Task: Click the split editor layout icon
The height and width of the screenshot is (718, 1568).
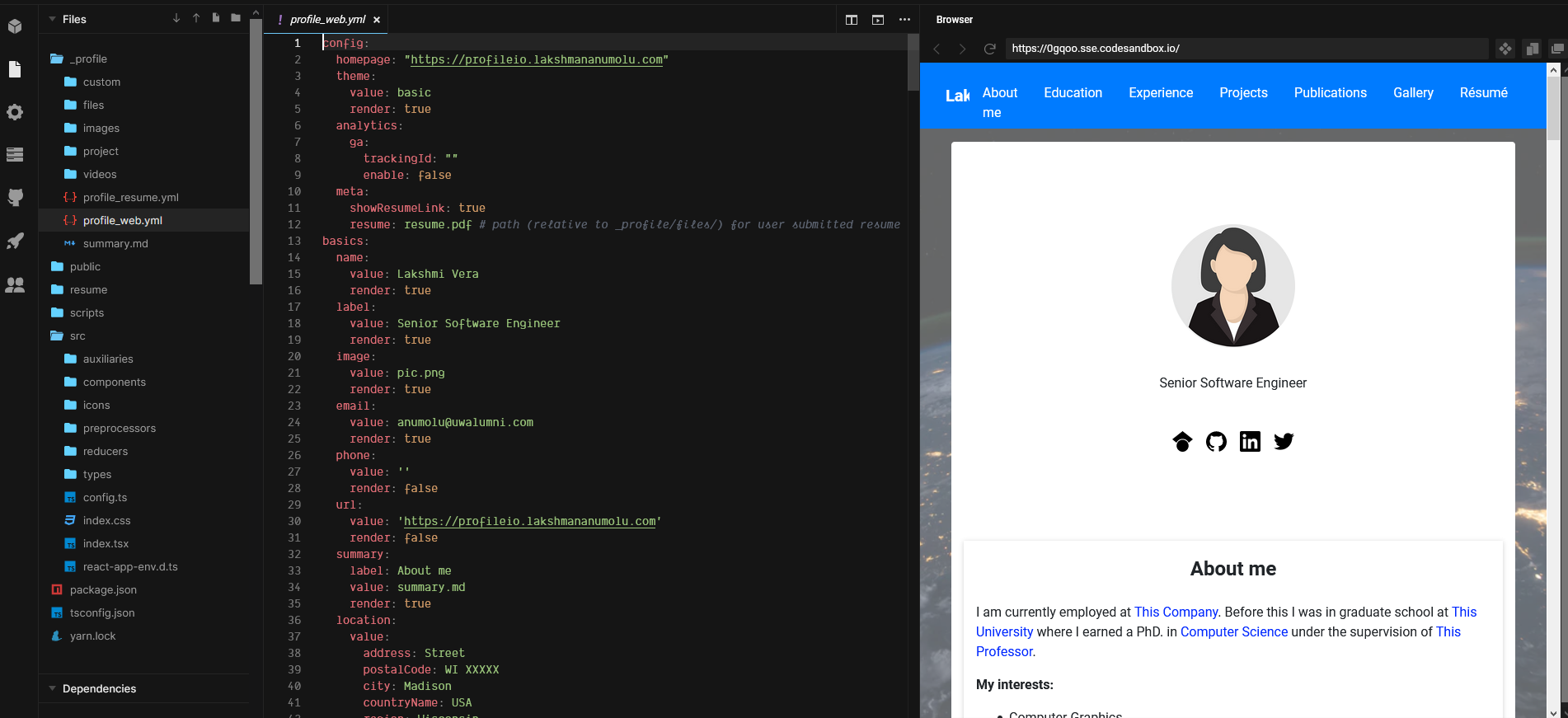Action: pos(852,20)
